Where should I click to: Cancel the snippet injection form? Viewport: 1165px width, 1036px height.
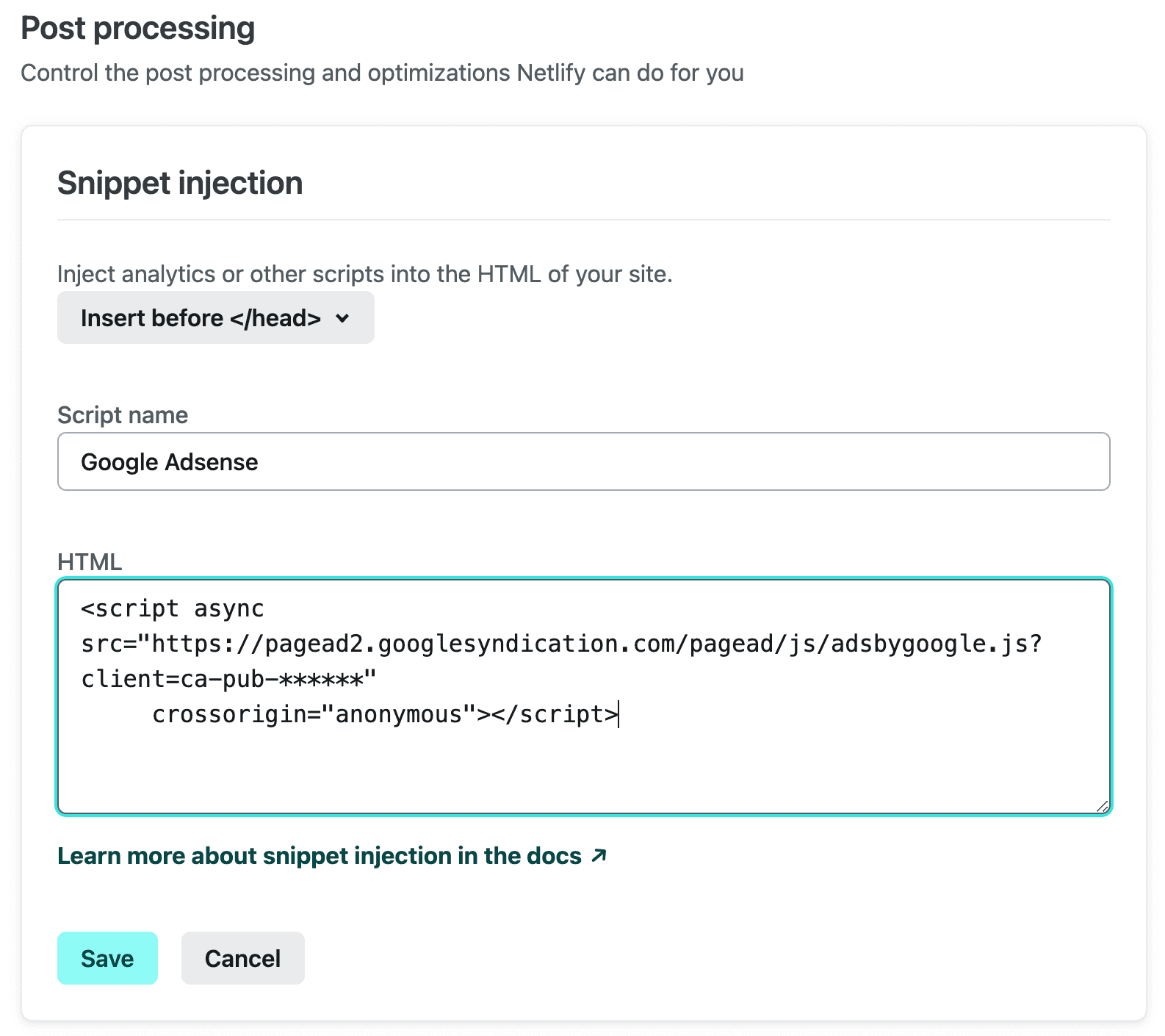pos(242,958)
